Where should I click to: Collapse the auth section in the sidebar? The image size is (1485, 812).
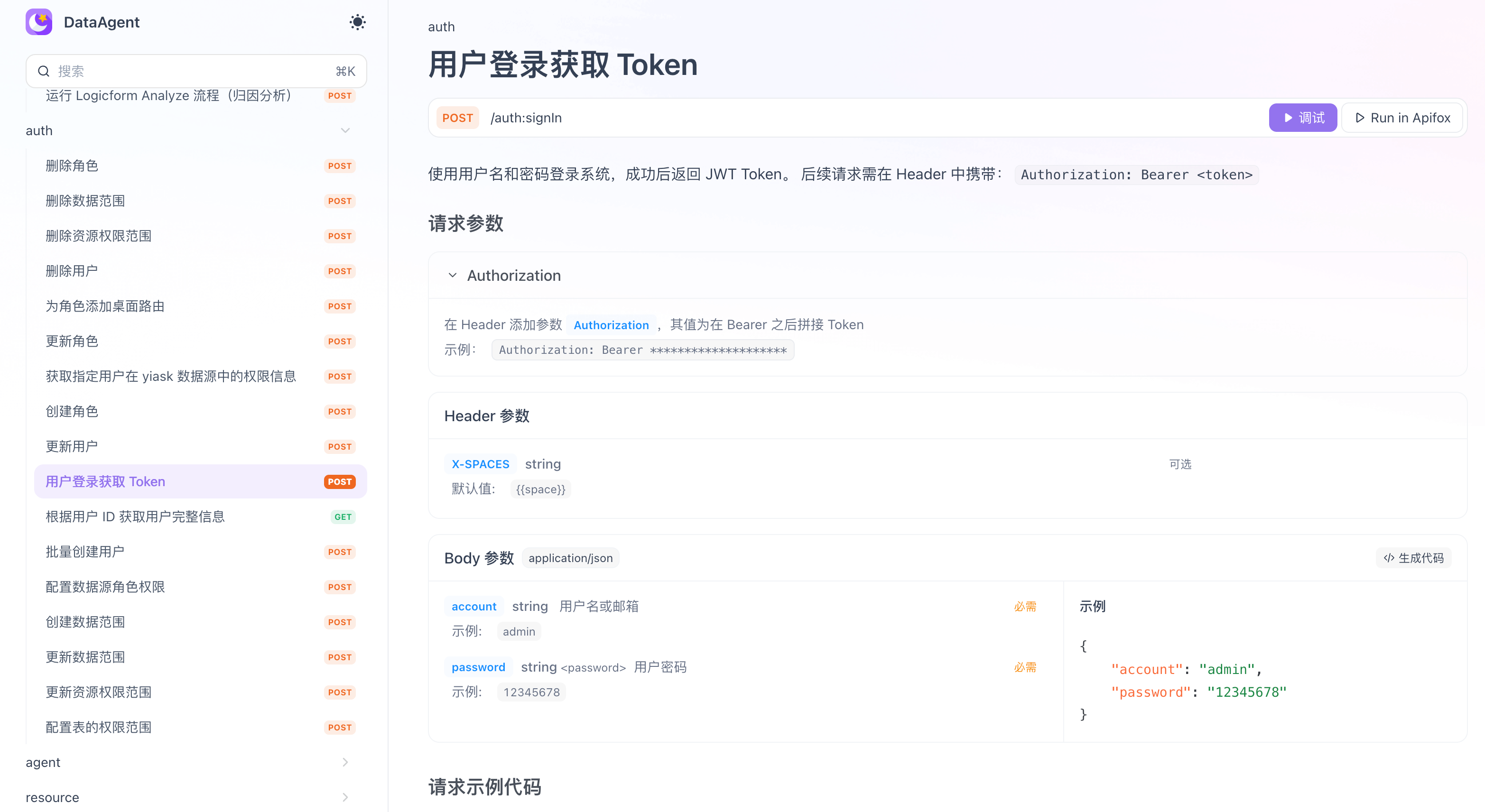345,131
